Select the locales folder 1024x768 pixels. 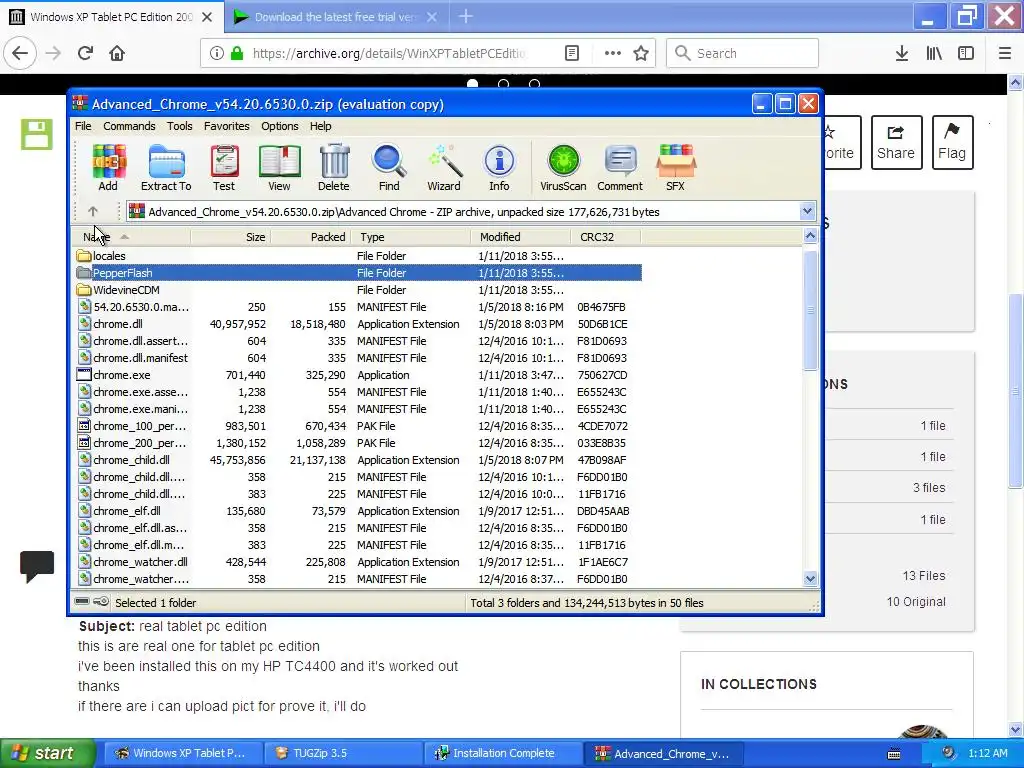109,256
